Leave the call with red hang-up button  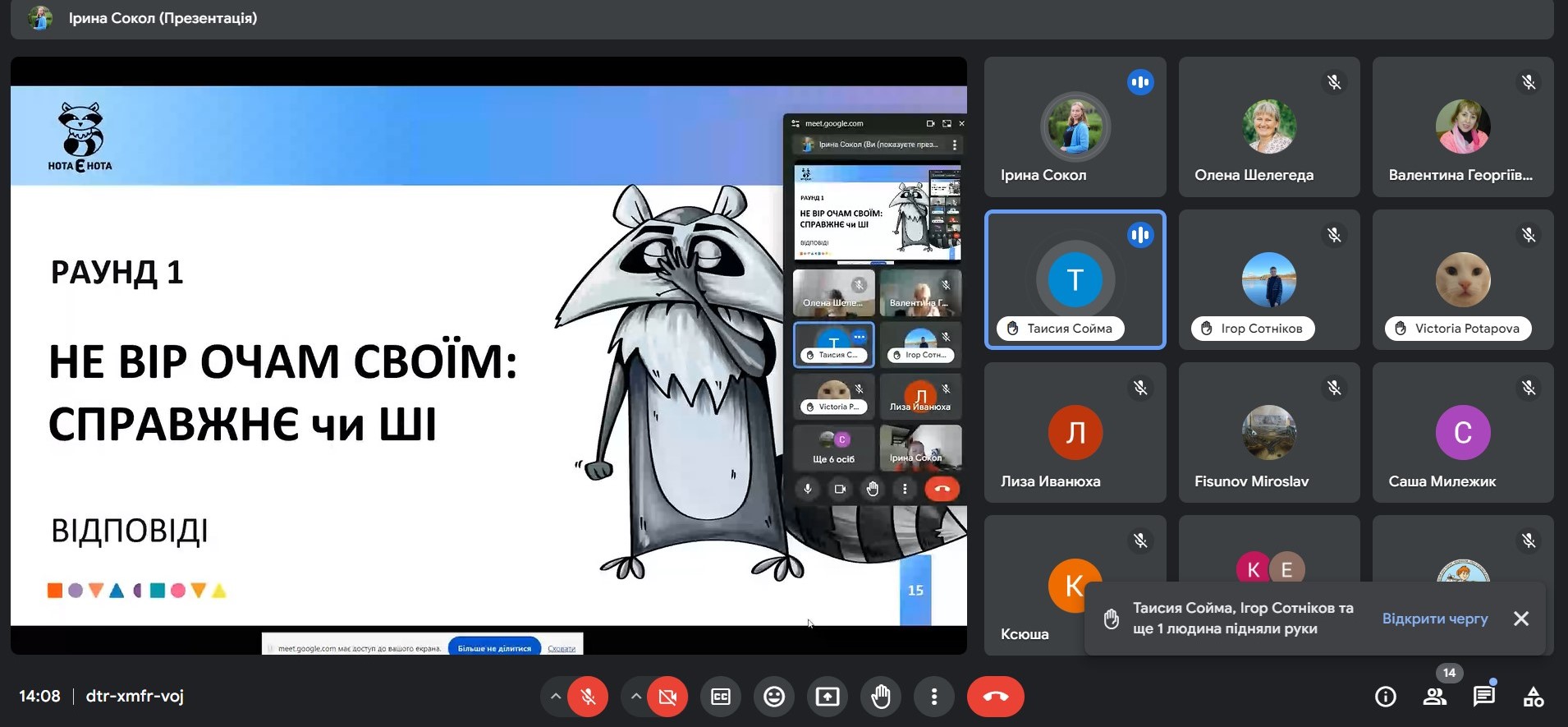995,697
